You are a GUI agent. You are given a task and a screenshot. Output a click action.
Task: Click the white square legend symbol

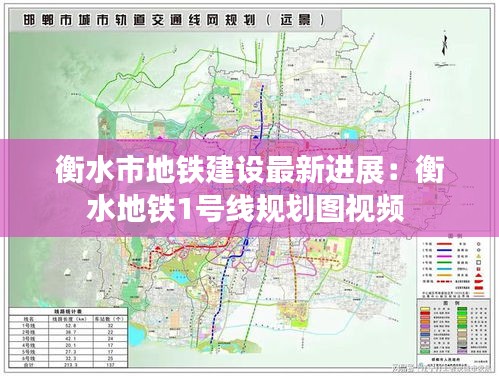coord(478,263)
